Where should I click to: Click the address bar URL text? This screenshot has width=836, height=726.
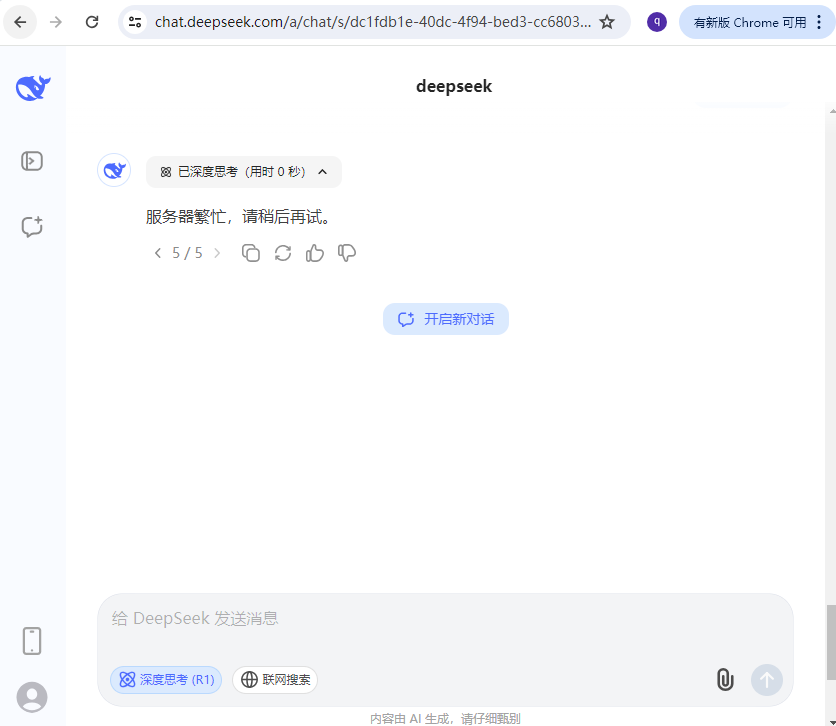click(373, 22)
